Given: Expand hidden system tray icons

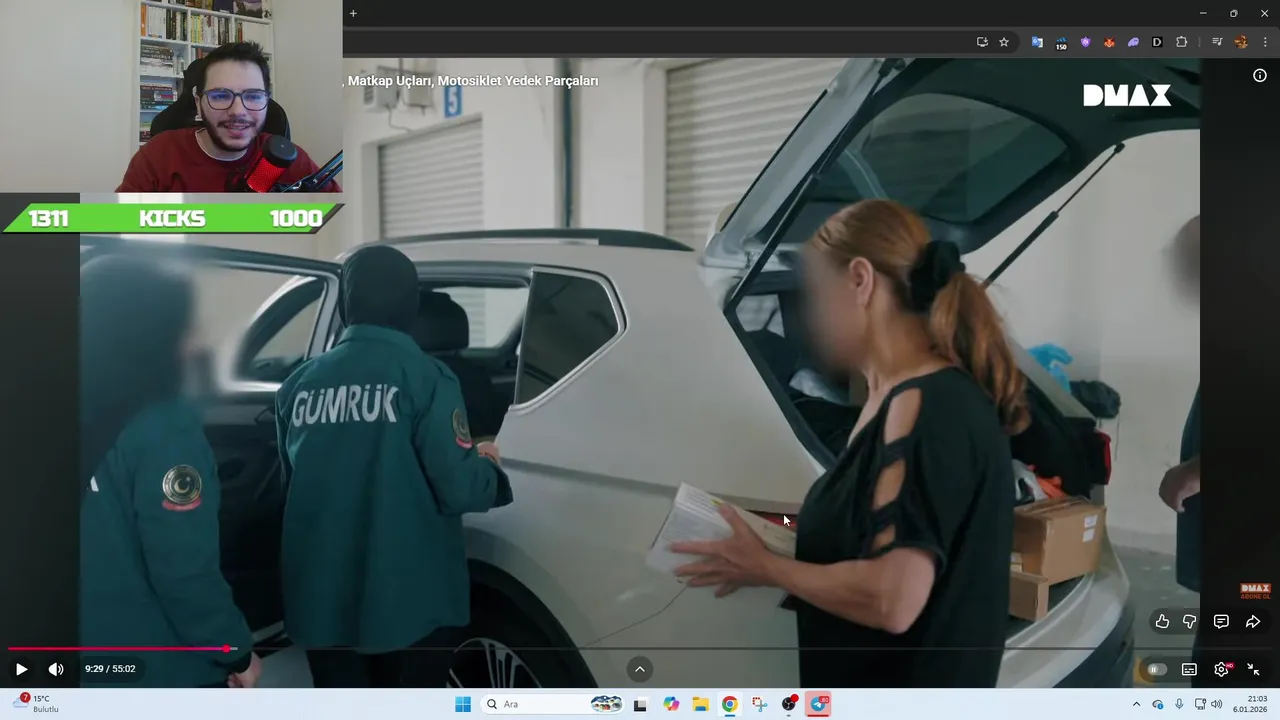Looking at the screenshot, I should click(1136, 704).
